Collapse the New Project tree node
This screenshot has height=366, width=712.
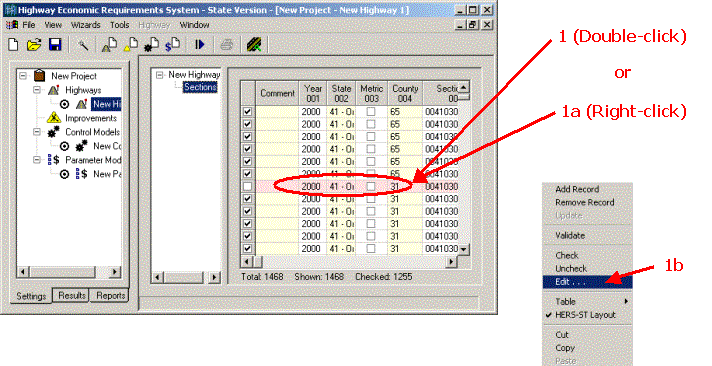(x=23, y=76)
